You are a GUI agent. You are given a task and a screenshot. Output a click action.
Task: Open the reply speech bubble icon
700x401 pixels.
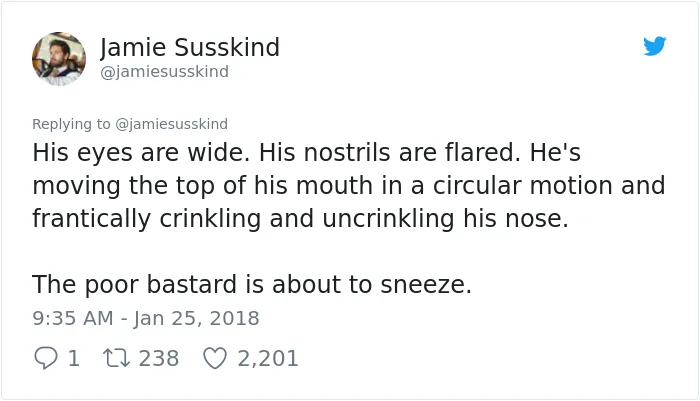46,358
